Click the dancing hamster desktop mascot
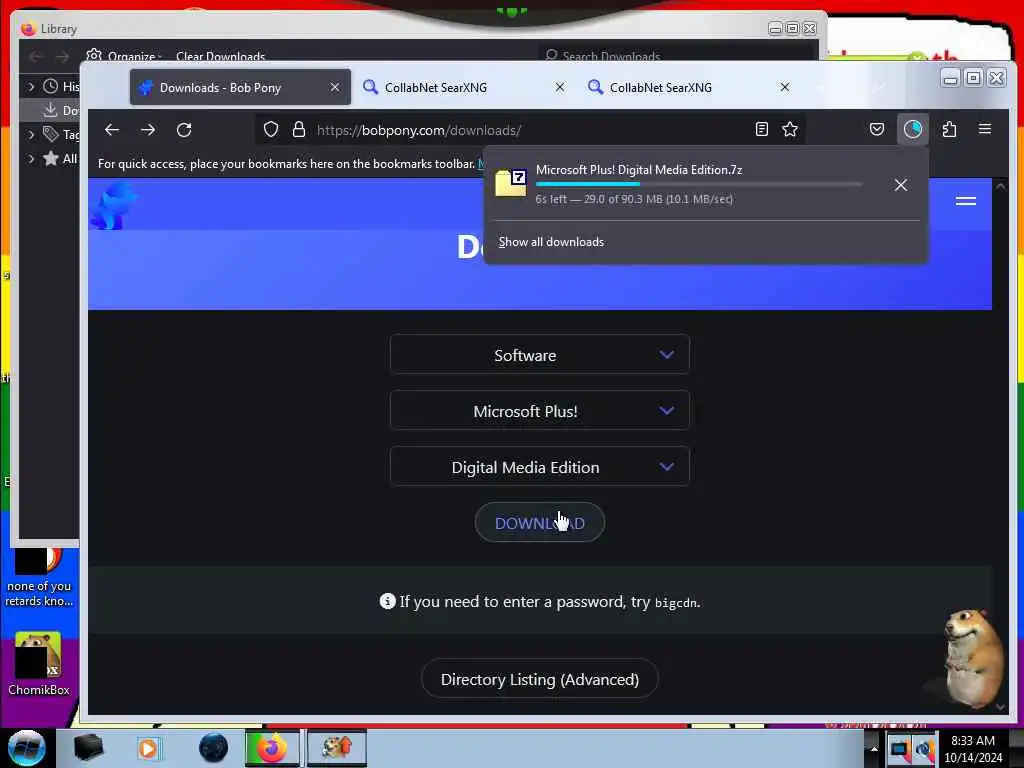This screenshot has width=1024, height=768. (972, 657)
